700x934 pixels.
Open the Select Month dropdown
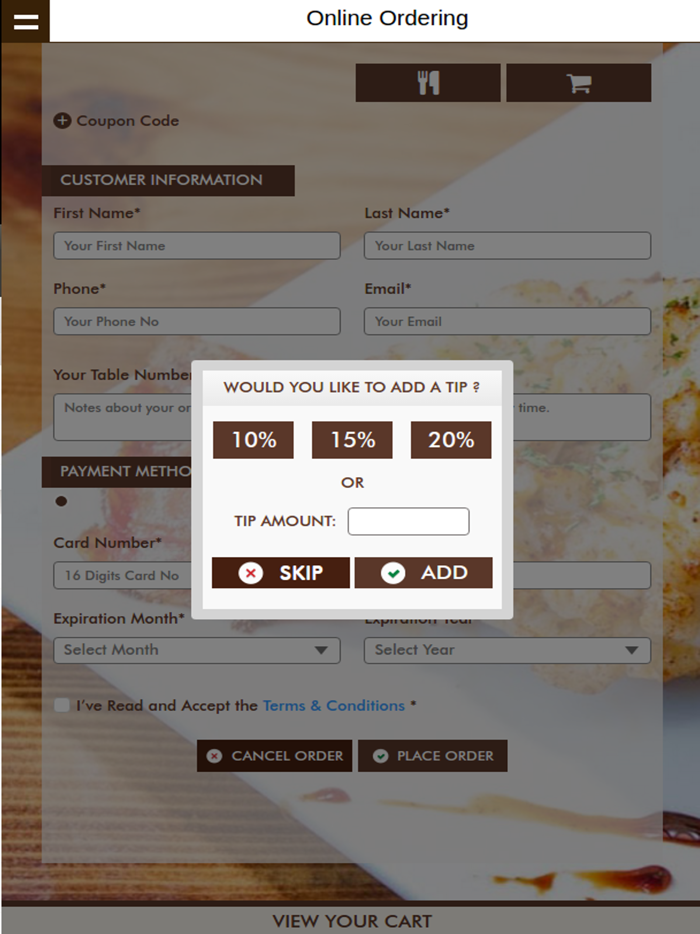point(197,650)
